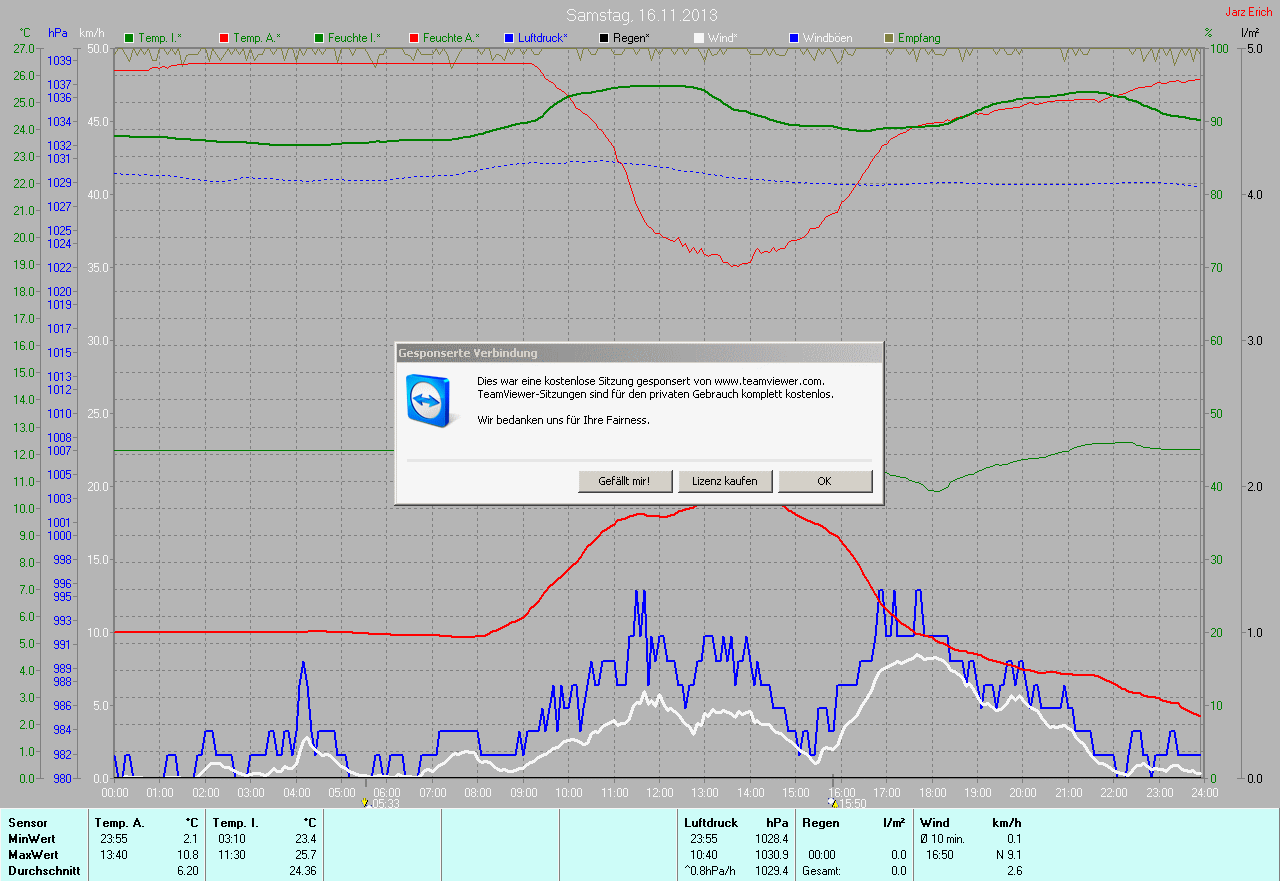
Task: Click the sunrise marker at 05:33
Action: click(366, 802)
